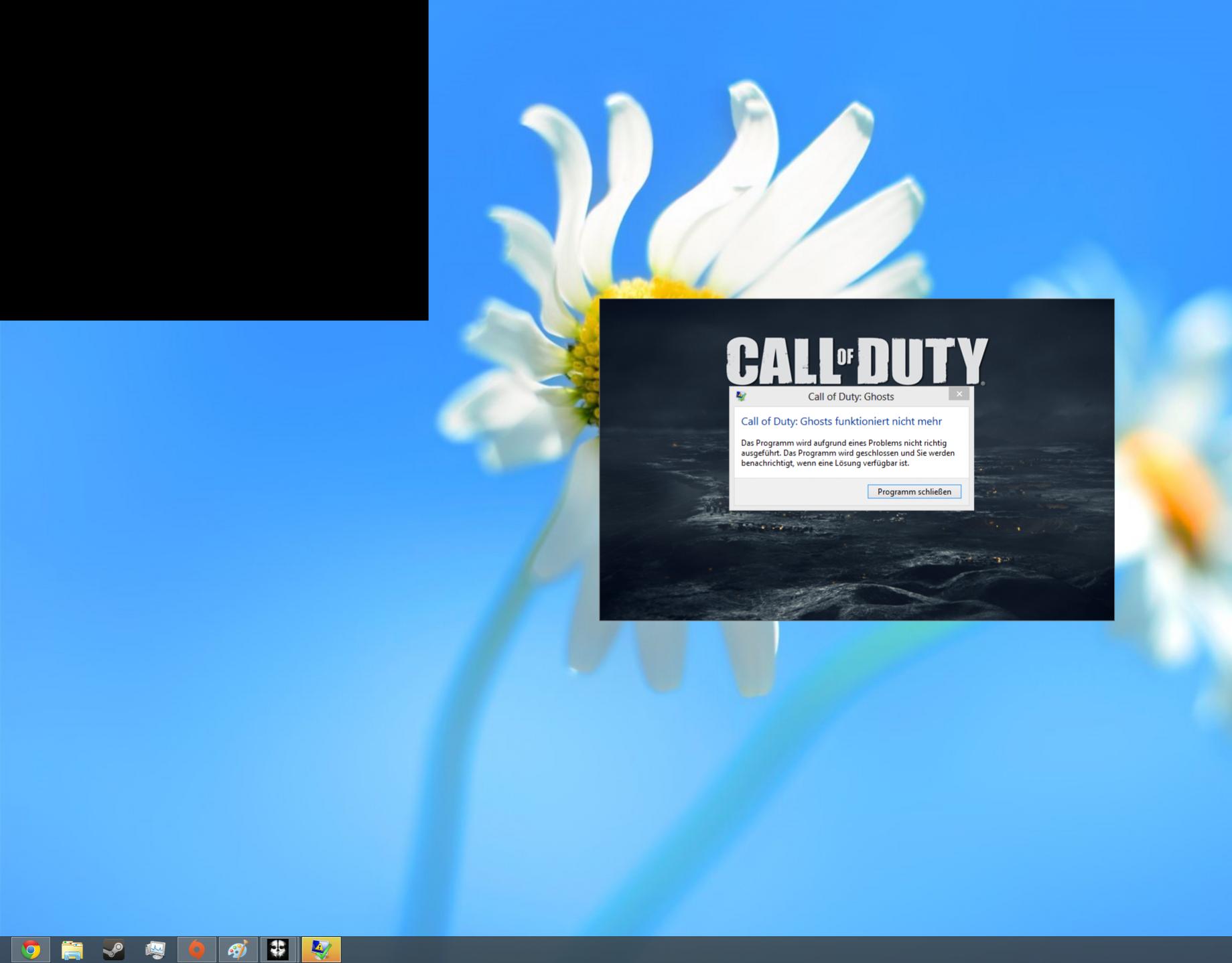Open Google Chrome from the taskbar
1232x963 pixels.
tap(30, 950)
